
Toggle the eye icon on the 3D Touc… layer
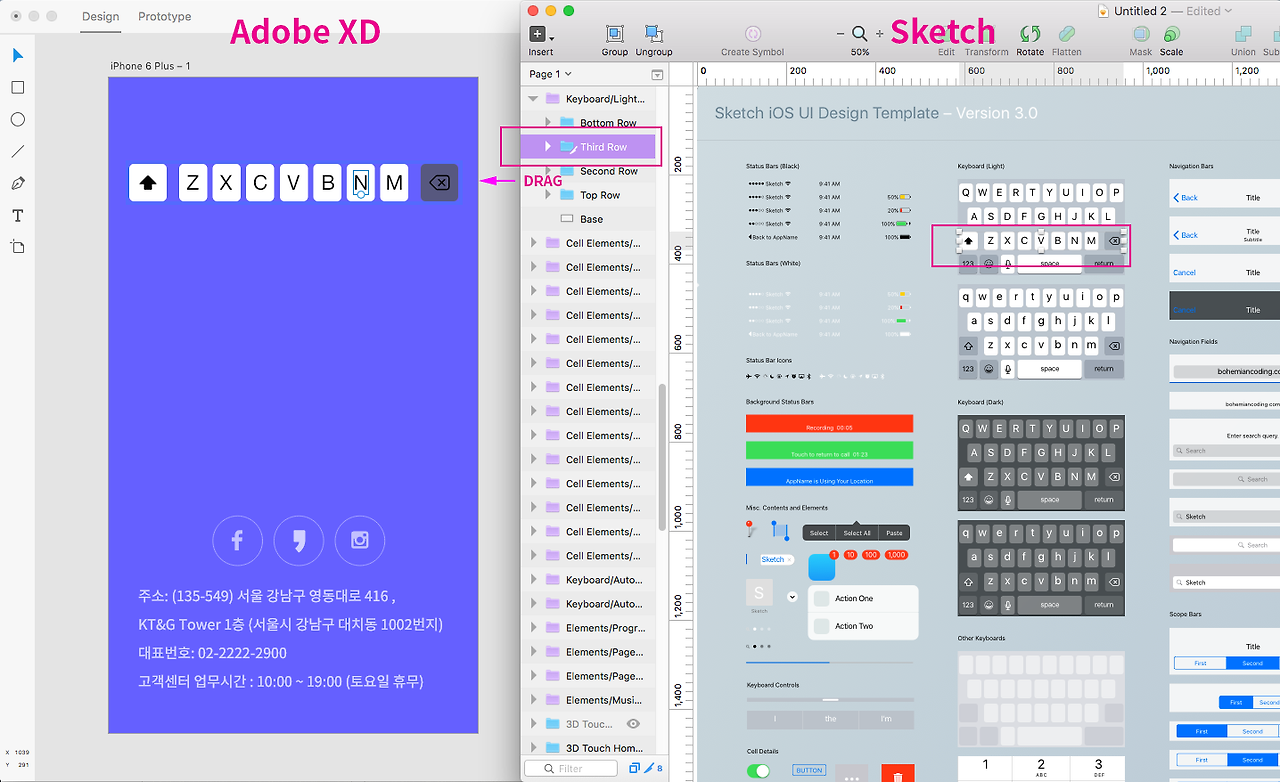click(633, 724)
